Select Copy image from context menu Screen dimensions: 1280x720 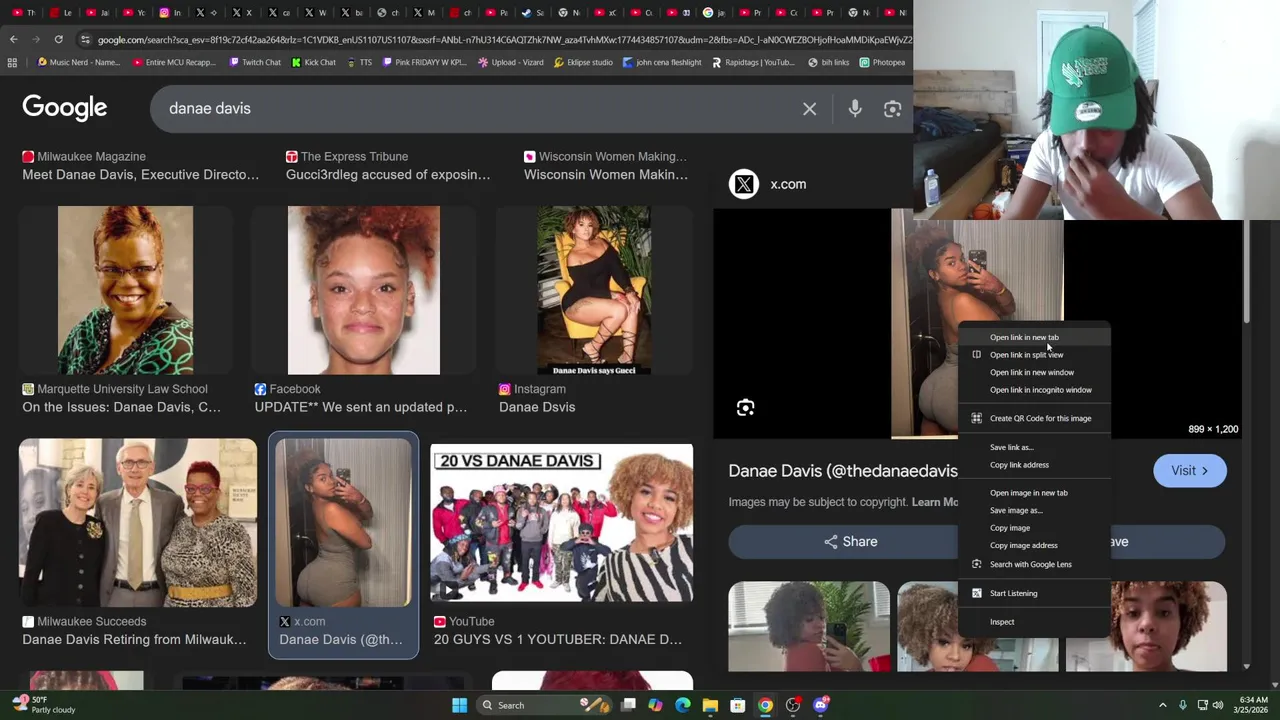click(1034, 528)
